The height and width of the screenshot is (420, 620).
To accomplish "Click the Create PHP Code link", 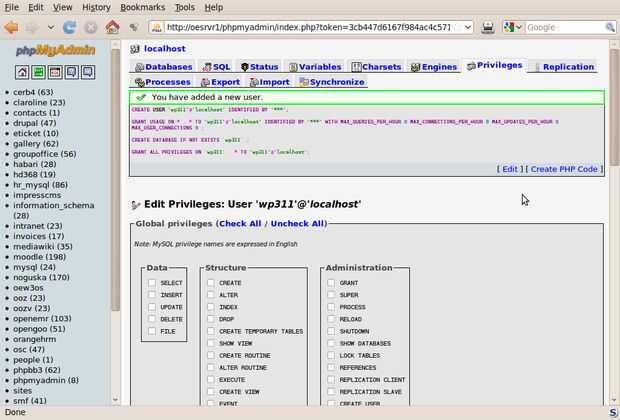I will 564,169.
